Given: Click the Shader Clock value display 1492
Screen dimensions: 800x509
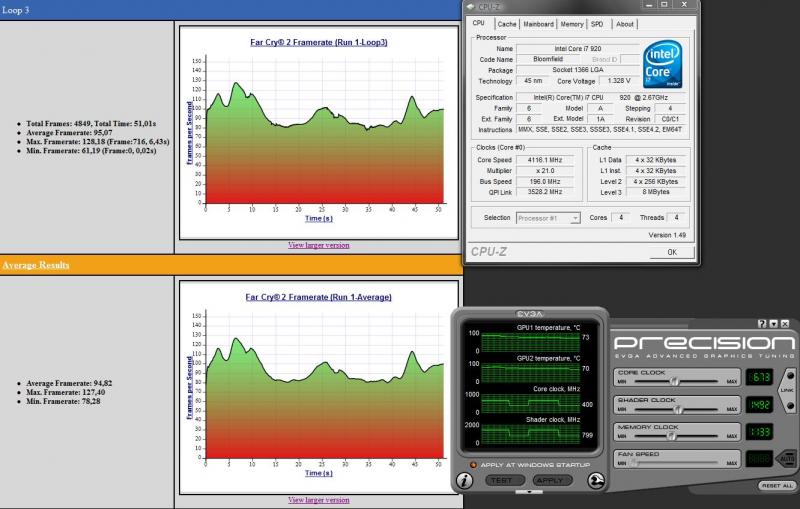Looking at the screenshot, I should pos(759,404).
